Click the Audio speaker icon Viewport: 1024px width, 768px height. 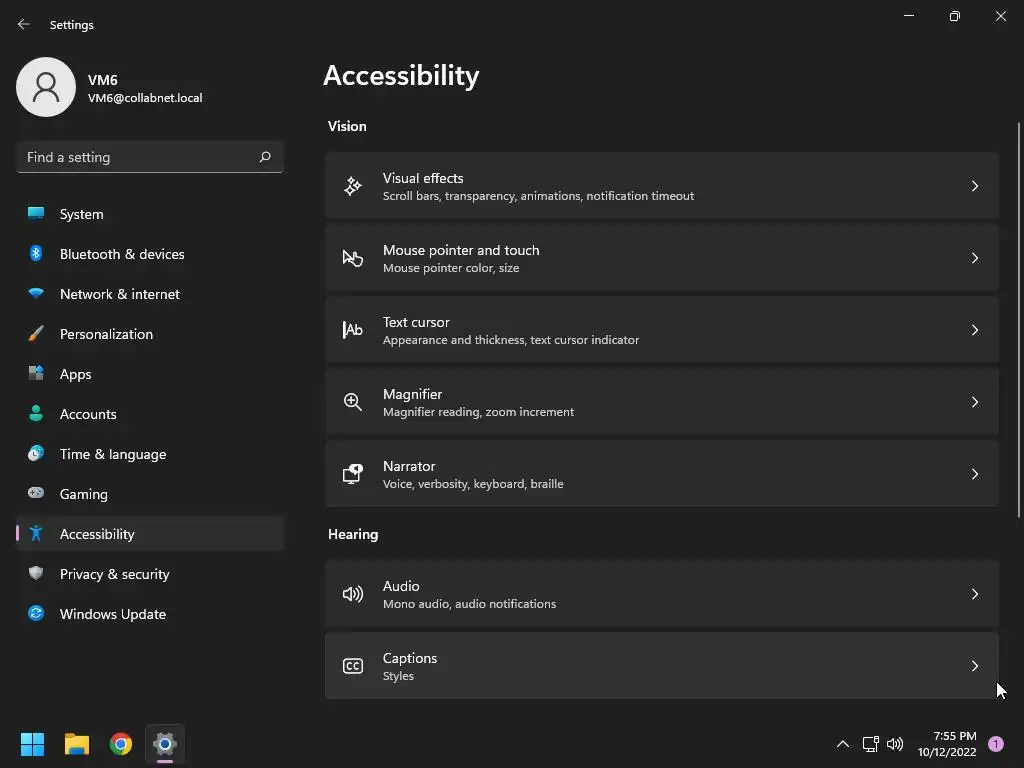coord(353,594)
